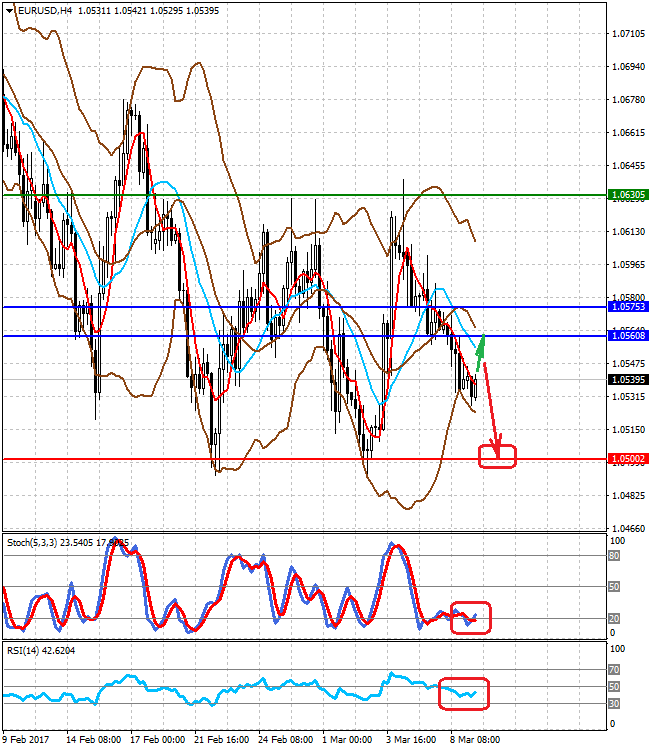Click the 1 Mar 00:00 time label

[347, 740]
